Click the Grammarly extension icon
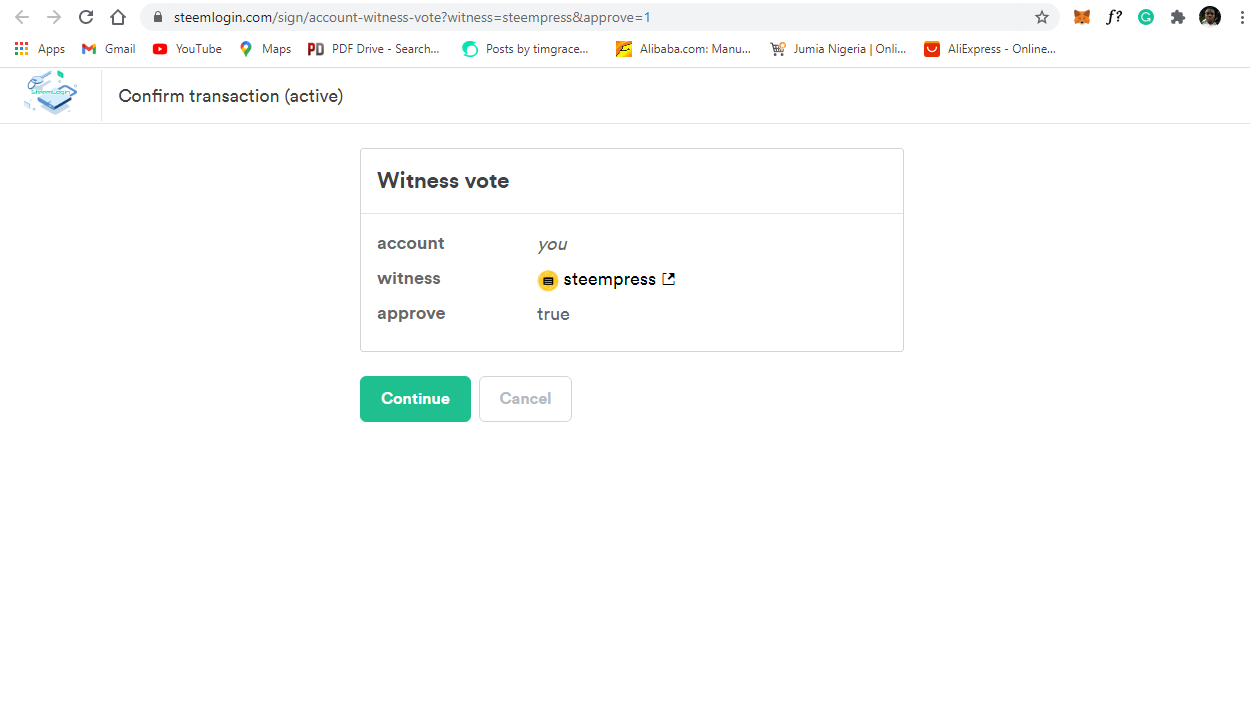Image resolution: width=1250 pixels, height=724 pixels. [1146, 17]
